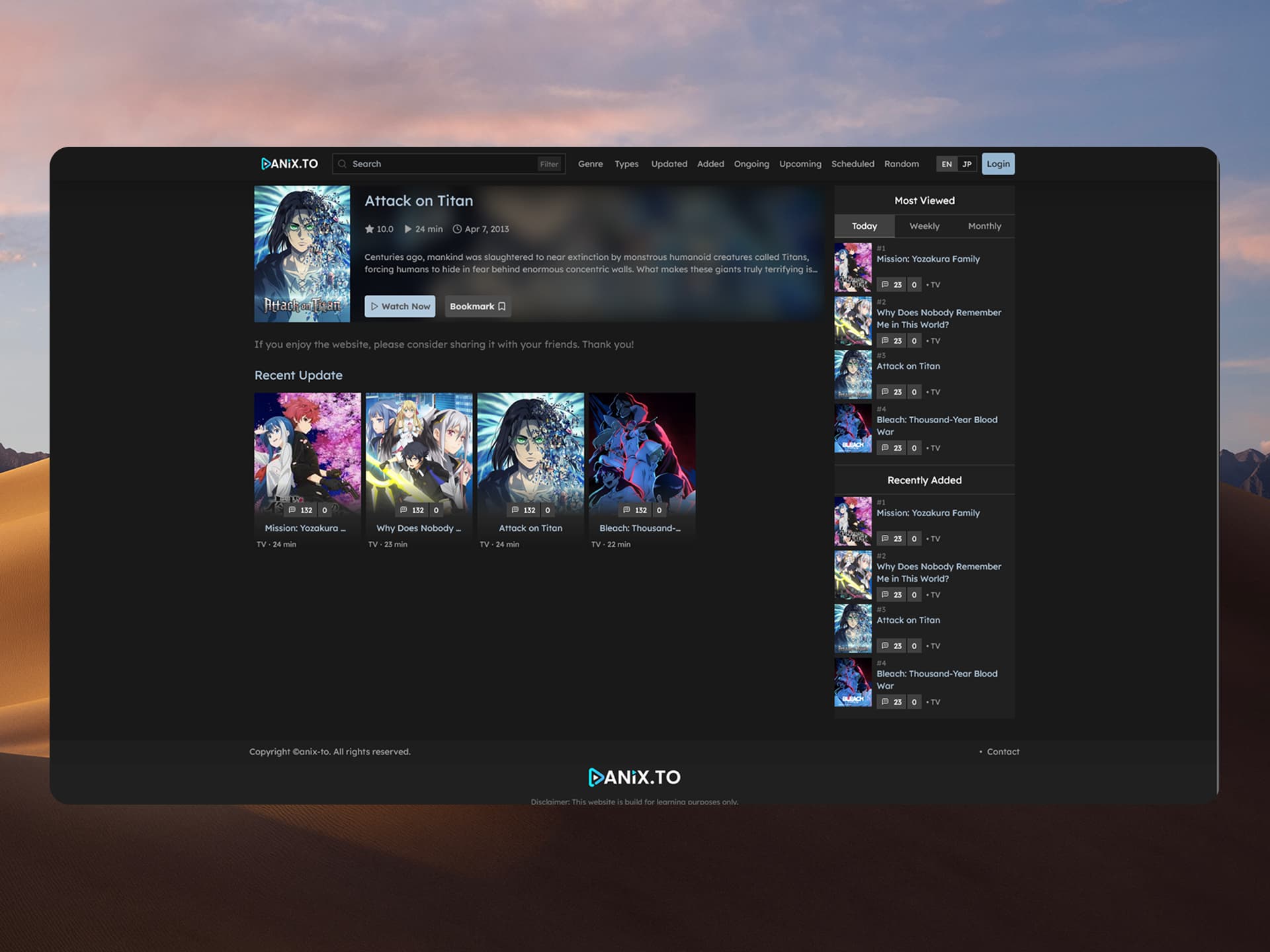The width and height of the screenshot is (1270, 952).
Task: Open the Genre menu
Action: [x=590, y=164]
